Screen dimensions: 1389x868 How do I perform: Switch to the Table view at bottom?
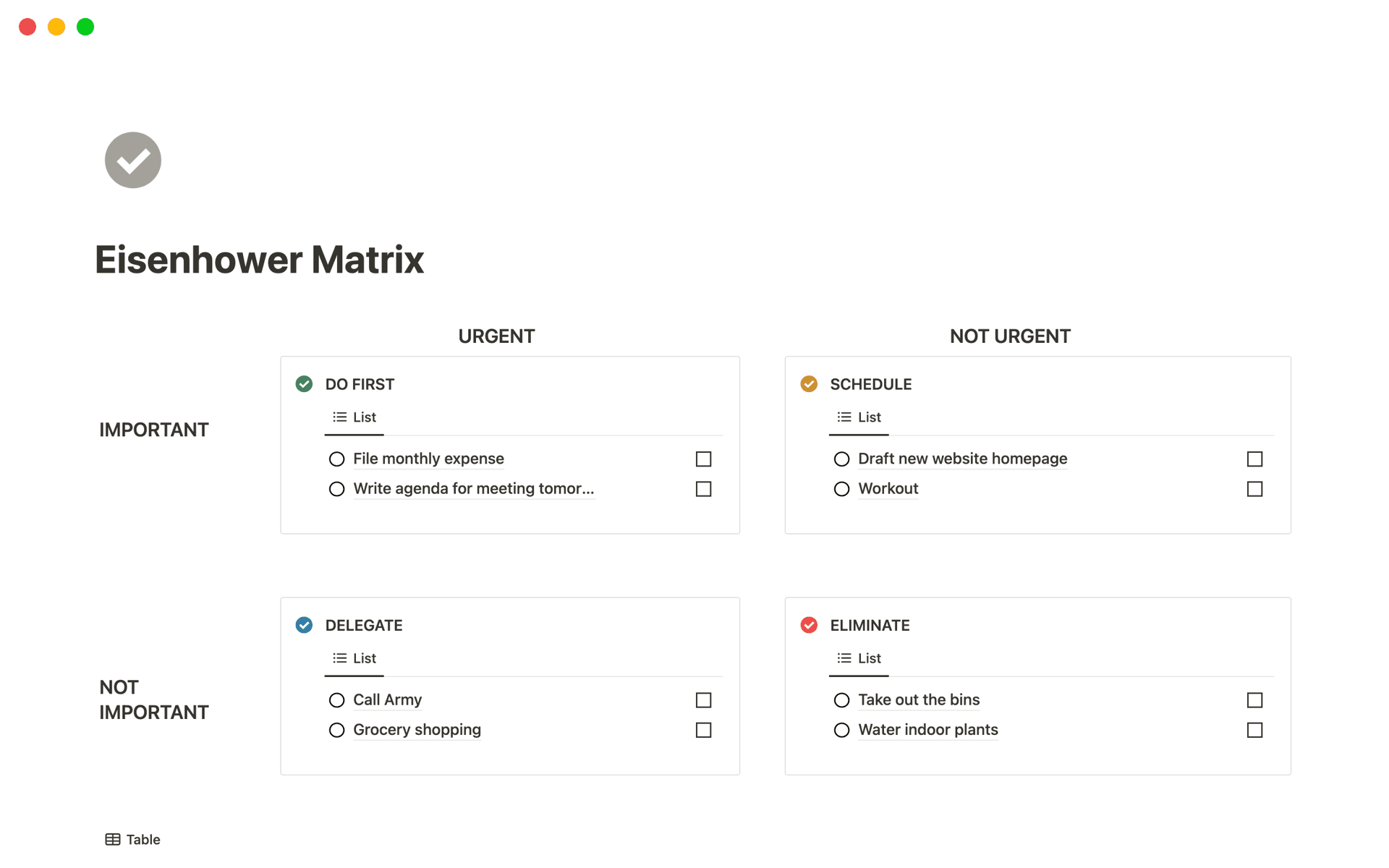(143, 839)
